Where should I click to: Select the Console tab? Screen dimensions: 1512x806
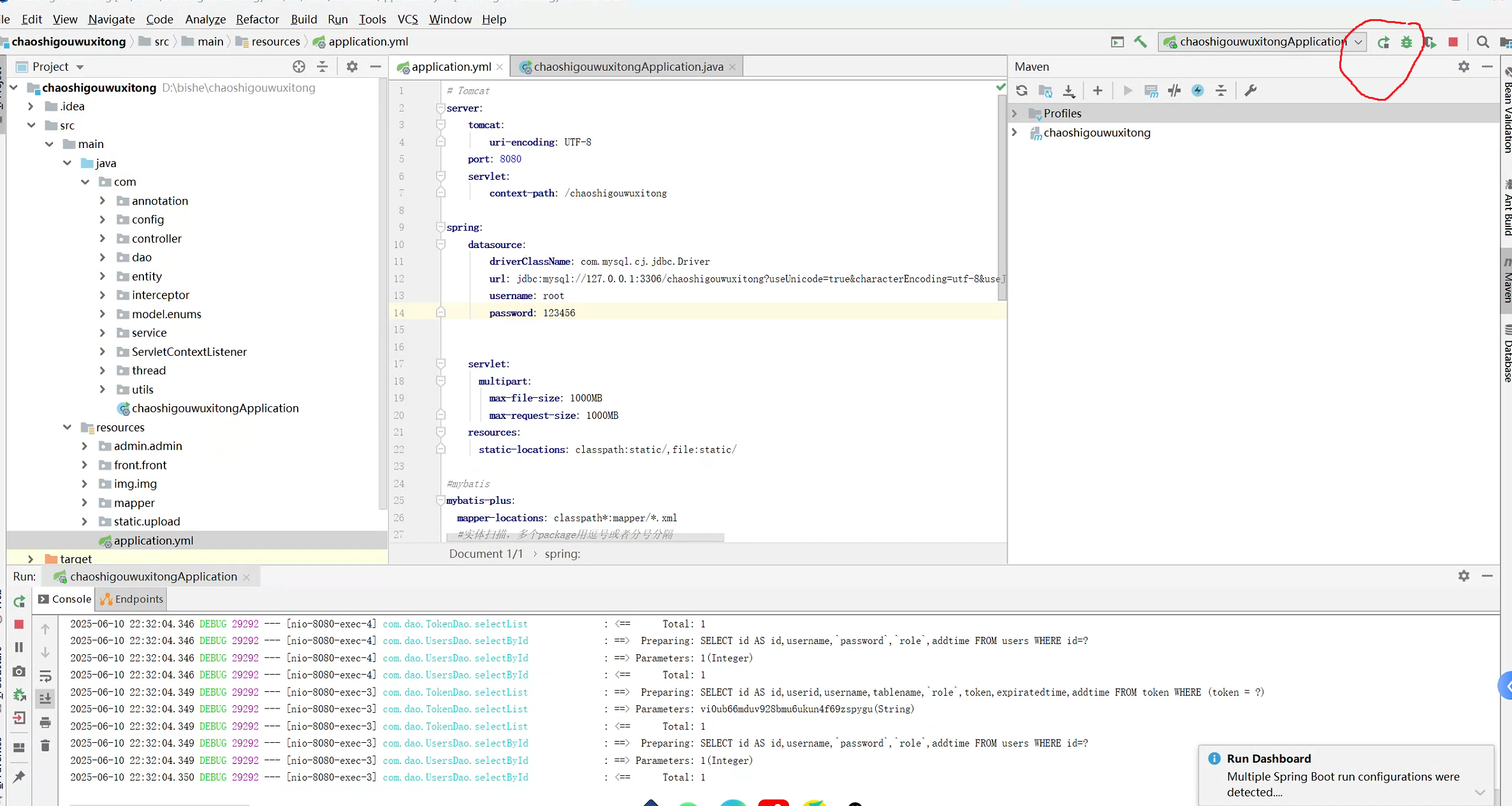(64, 599)
